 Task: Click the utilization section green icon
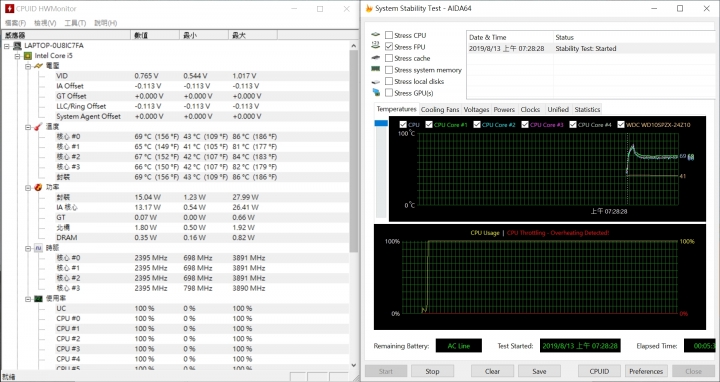(38, 298)
